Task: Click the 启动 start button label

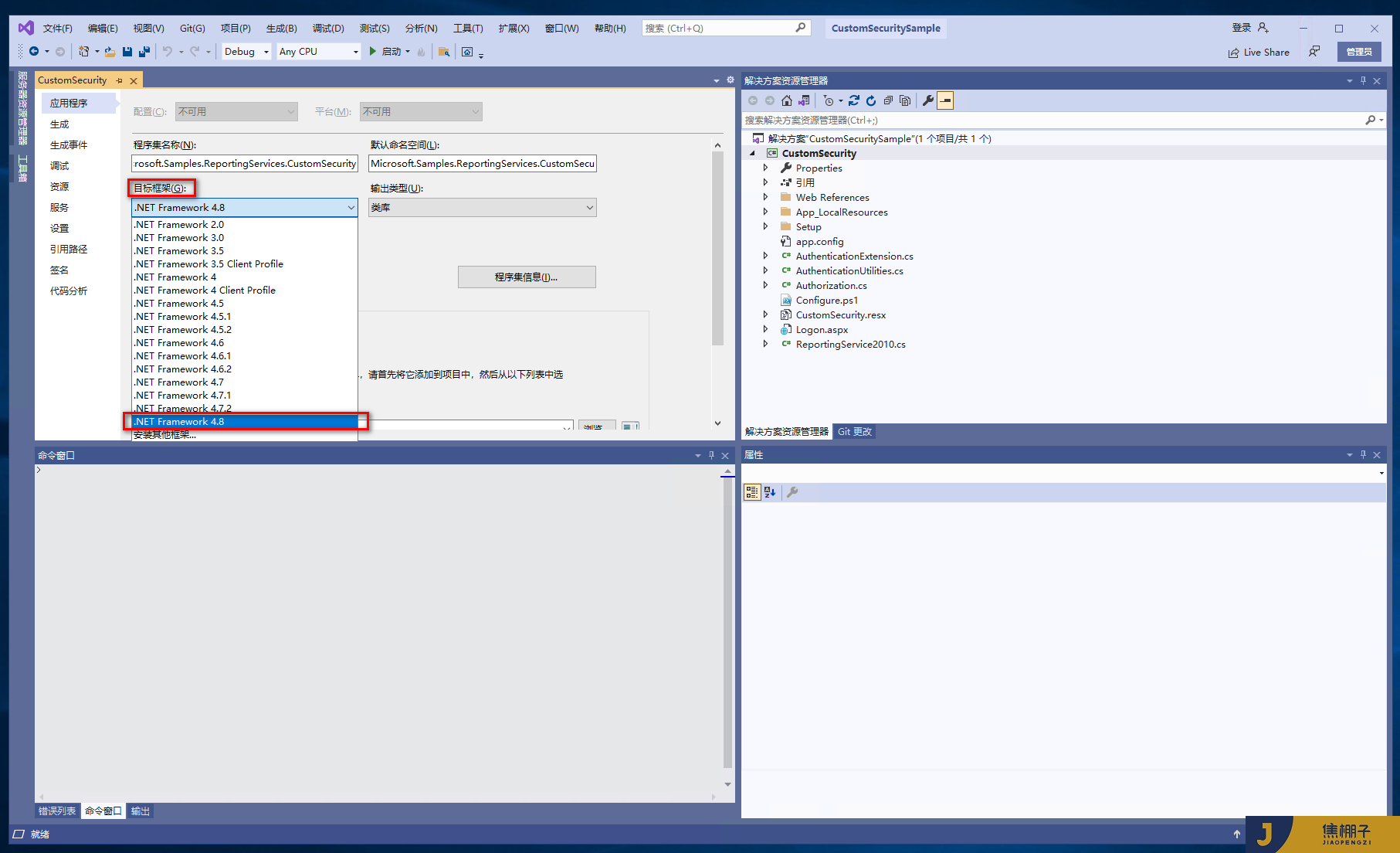Action: tap(392, 52)
